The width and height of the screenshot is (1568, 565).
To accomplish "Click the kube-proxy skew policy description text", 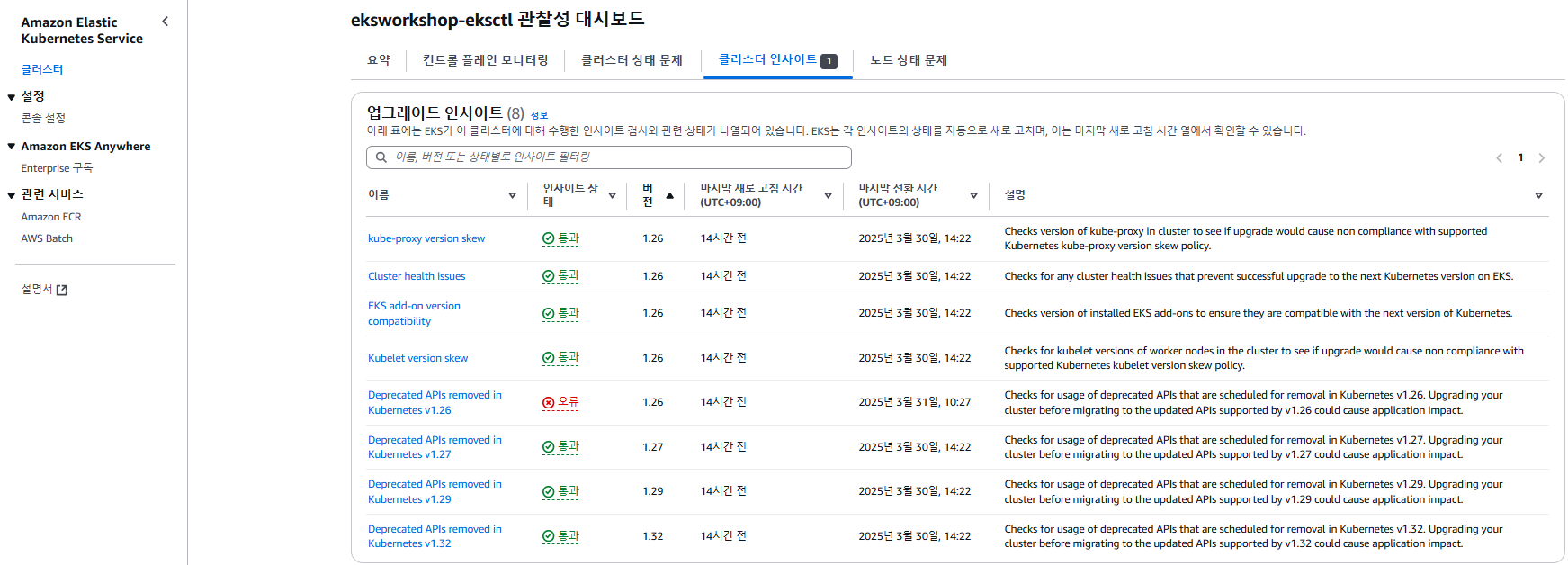I will (x=1246, y=238).
